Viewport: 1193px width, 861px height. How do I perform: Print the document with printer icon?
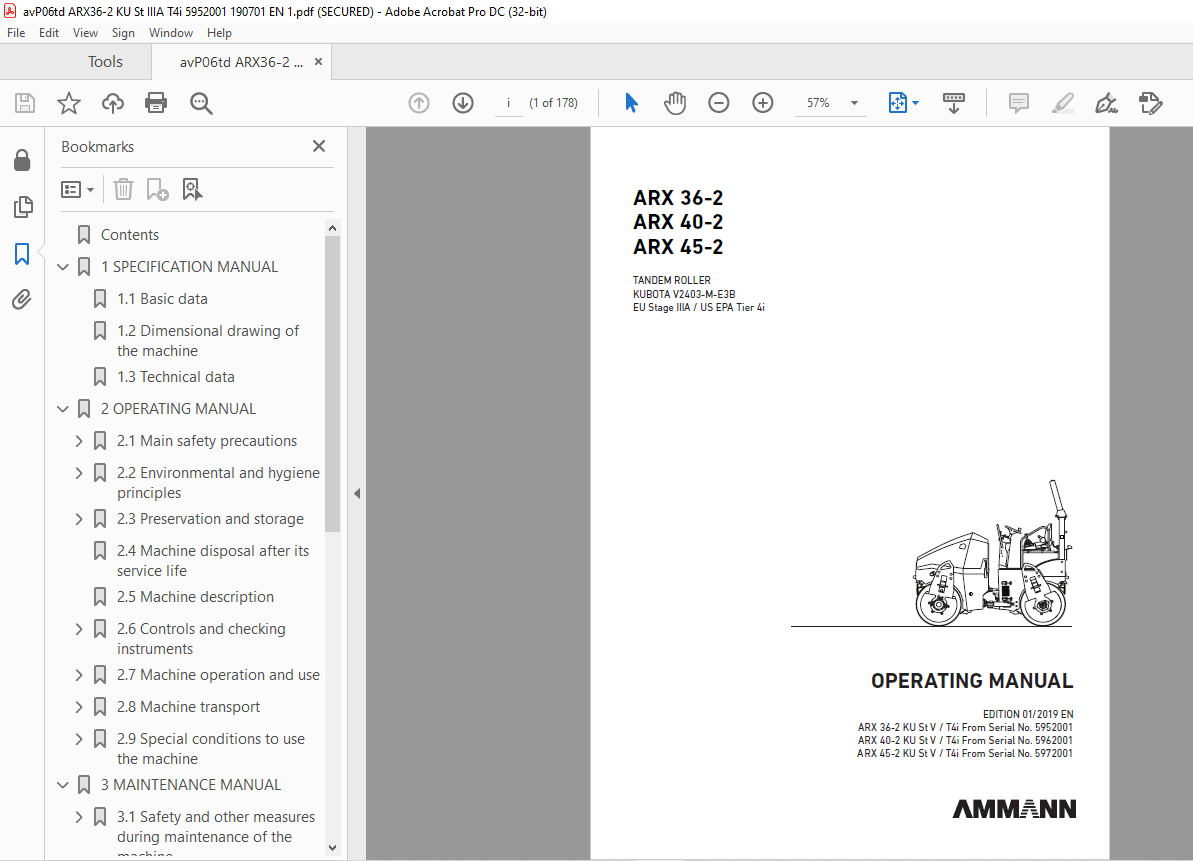(156, 103)
